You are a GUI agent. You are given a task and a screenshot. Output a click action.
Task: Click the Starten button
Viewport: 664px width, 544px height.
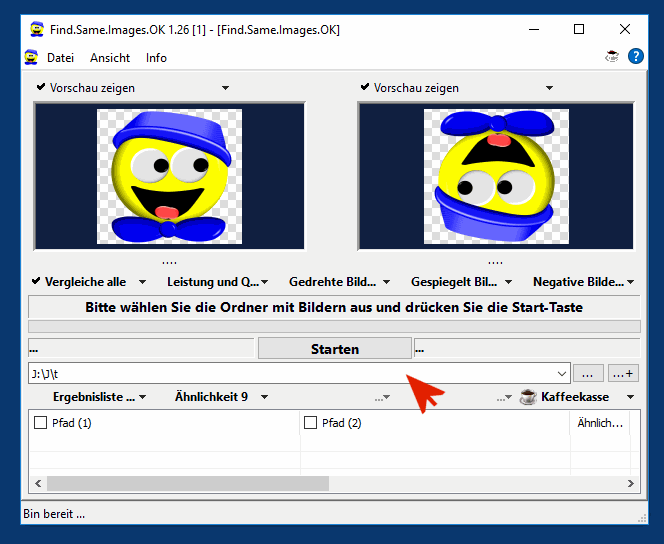point(335,349)
